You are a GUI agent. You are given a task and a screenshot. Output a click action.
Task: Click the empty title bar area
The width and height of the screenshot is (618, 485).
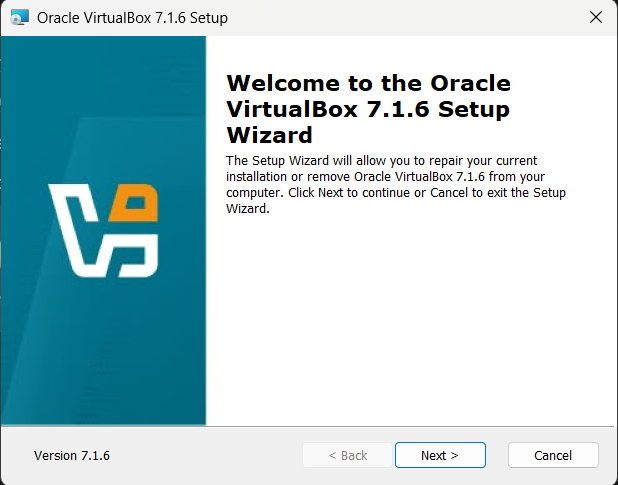point(400,18)
